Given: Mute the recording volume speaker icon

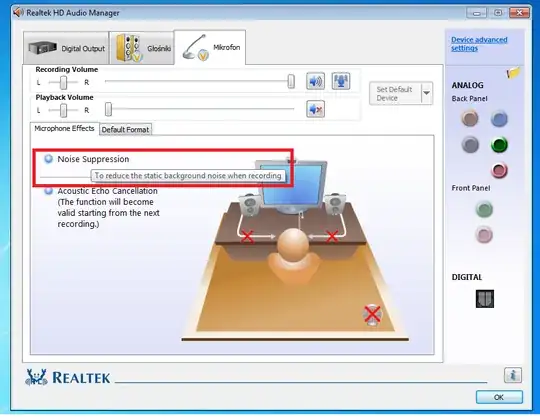Looking at the screenshot, I should tap(315, 81).
